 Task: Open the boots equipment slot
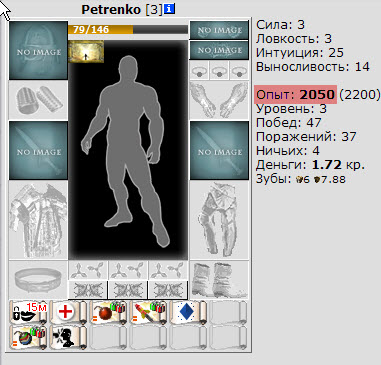click(x=219, y=279)
